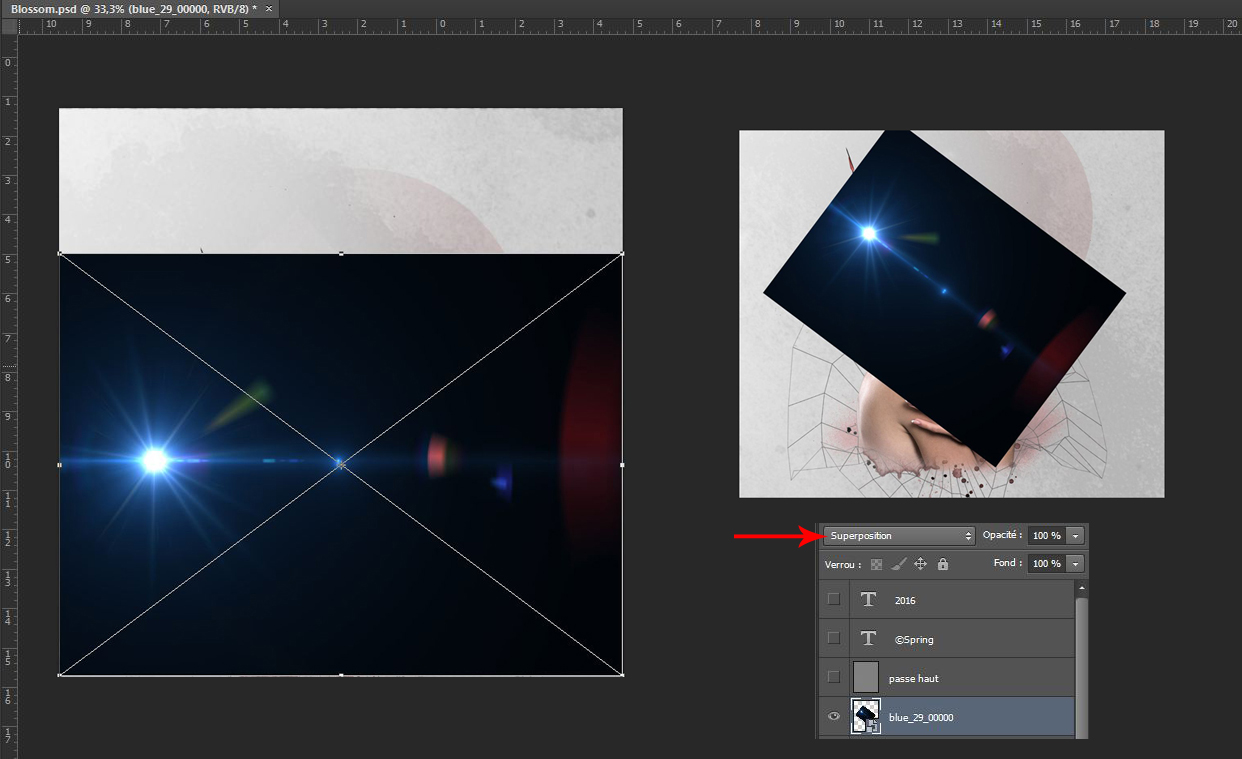Select the passe haut layer name
Image resolution: width=1242 pixels, height=759 pixels.
coord(913,678)
